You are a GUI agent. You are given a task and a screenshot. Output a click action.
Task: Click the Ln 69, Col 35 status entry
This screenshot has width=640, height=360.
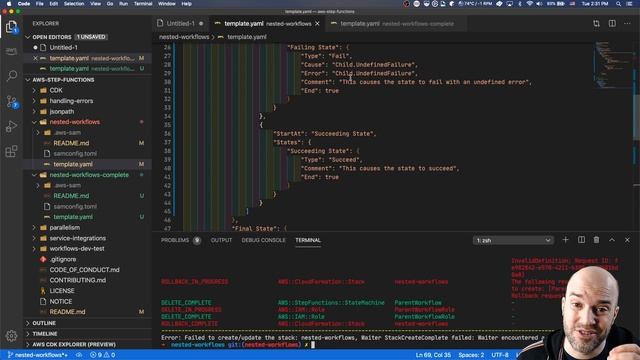(x=433, y=355)
